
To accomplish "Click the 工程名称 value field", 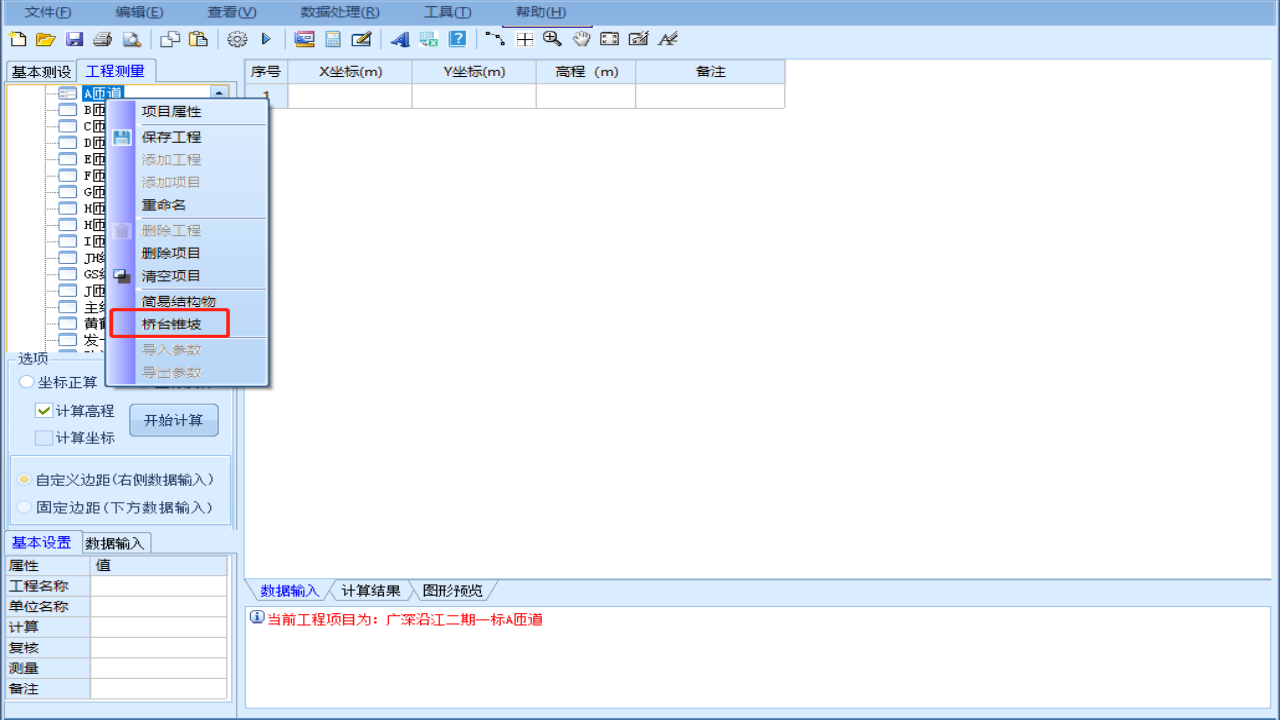I will (x=159, y=586).
